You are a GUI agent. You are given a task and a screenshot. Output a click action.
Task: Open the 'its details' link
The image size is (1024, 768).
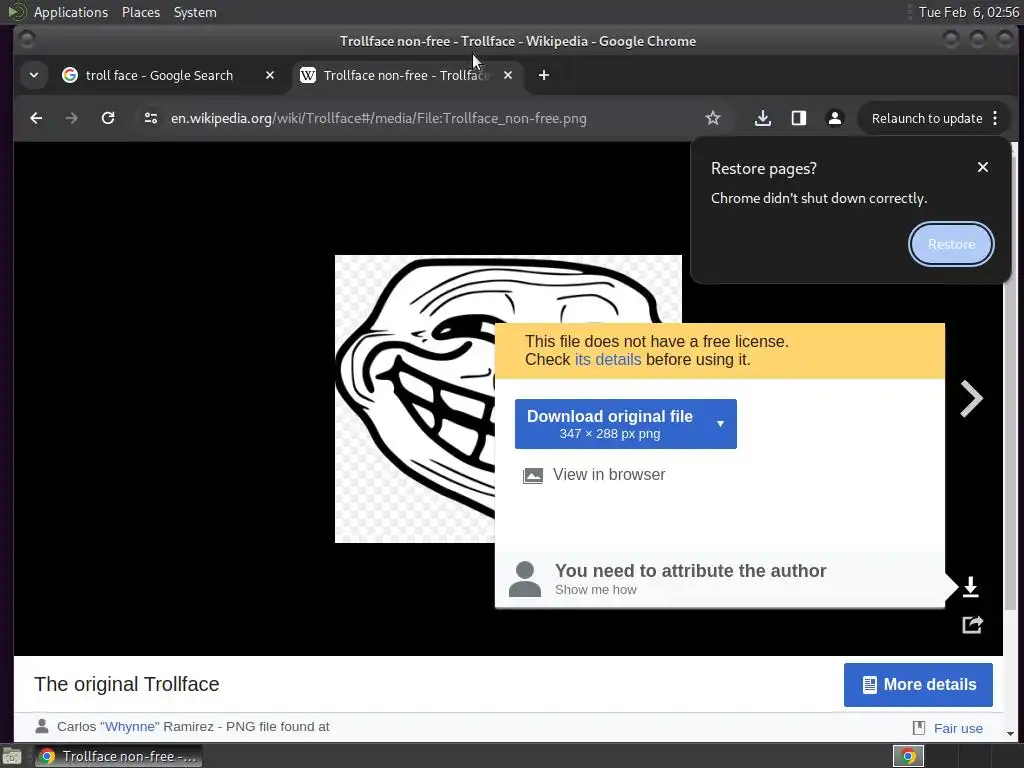[607, 360]
